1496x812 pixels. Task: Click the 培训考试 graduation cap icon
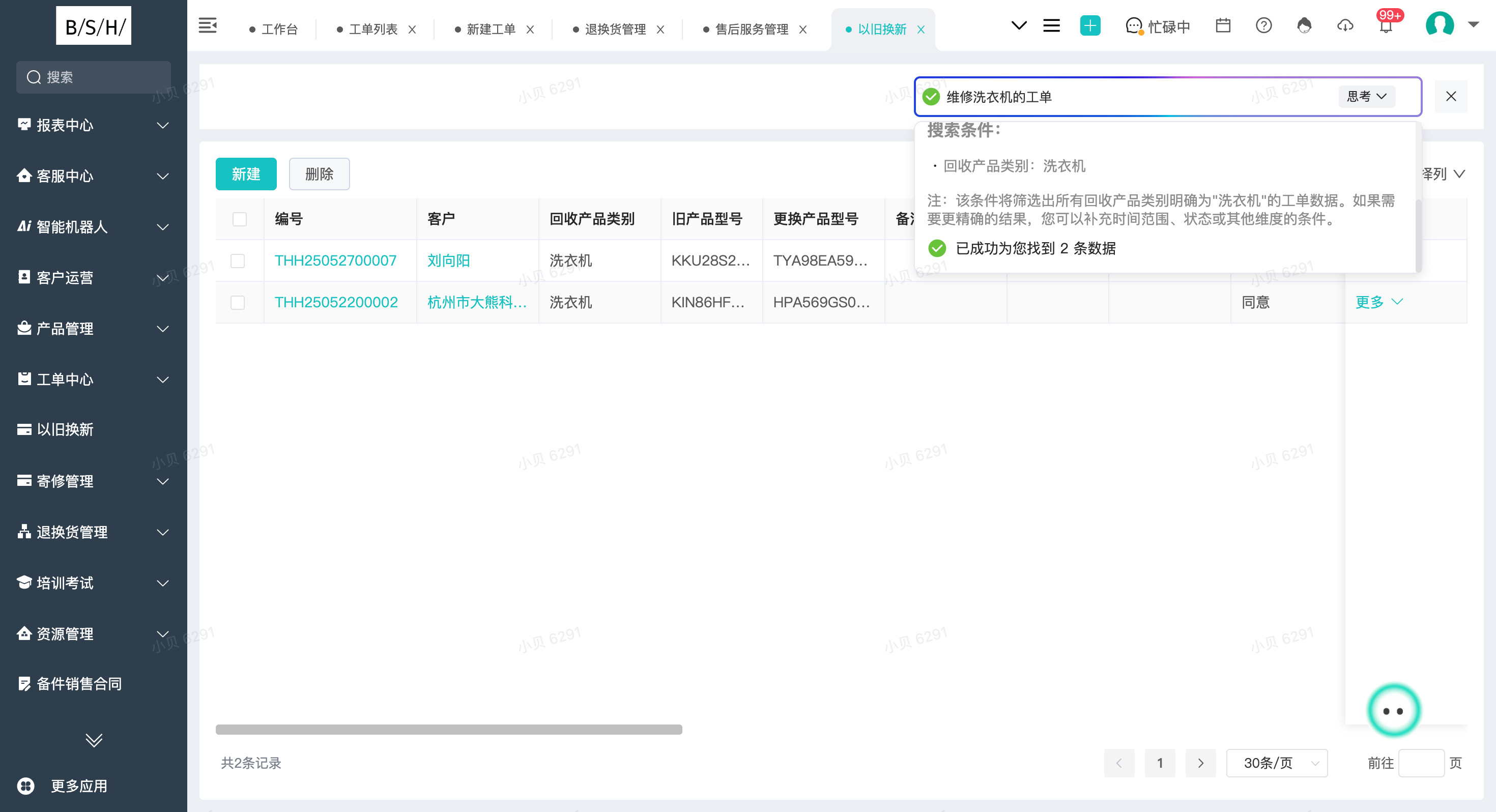[x=24, y=583]
